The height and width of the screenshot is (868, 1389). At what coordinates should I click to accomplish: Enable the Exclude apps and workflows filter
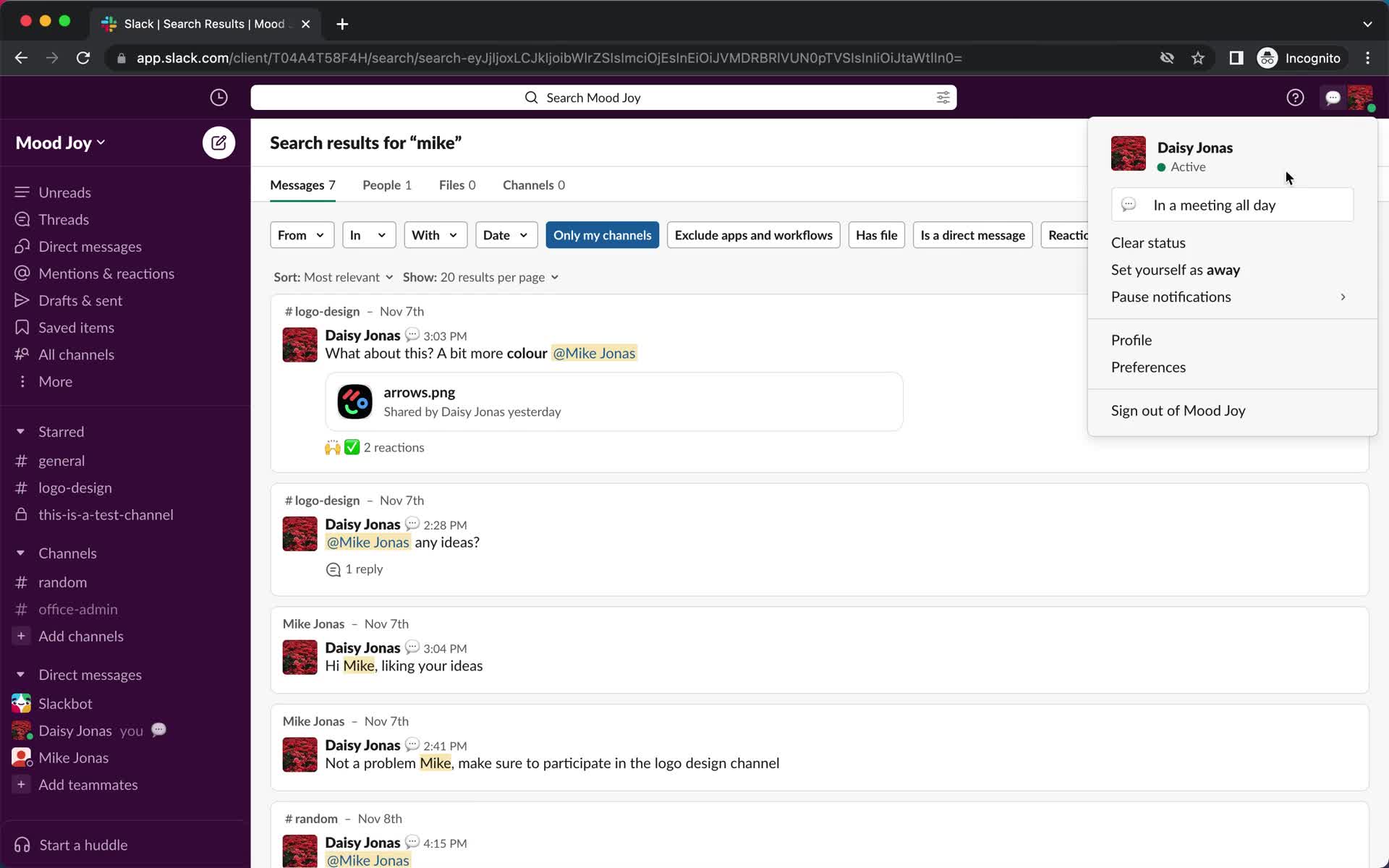click(753, 234)
